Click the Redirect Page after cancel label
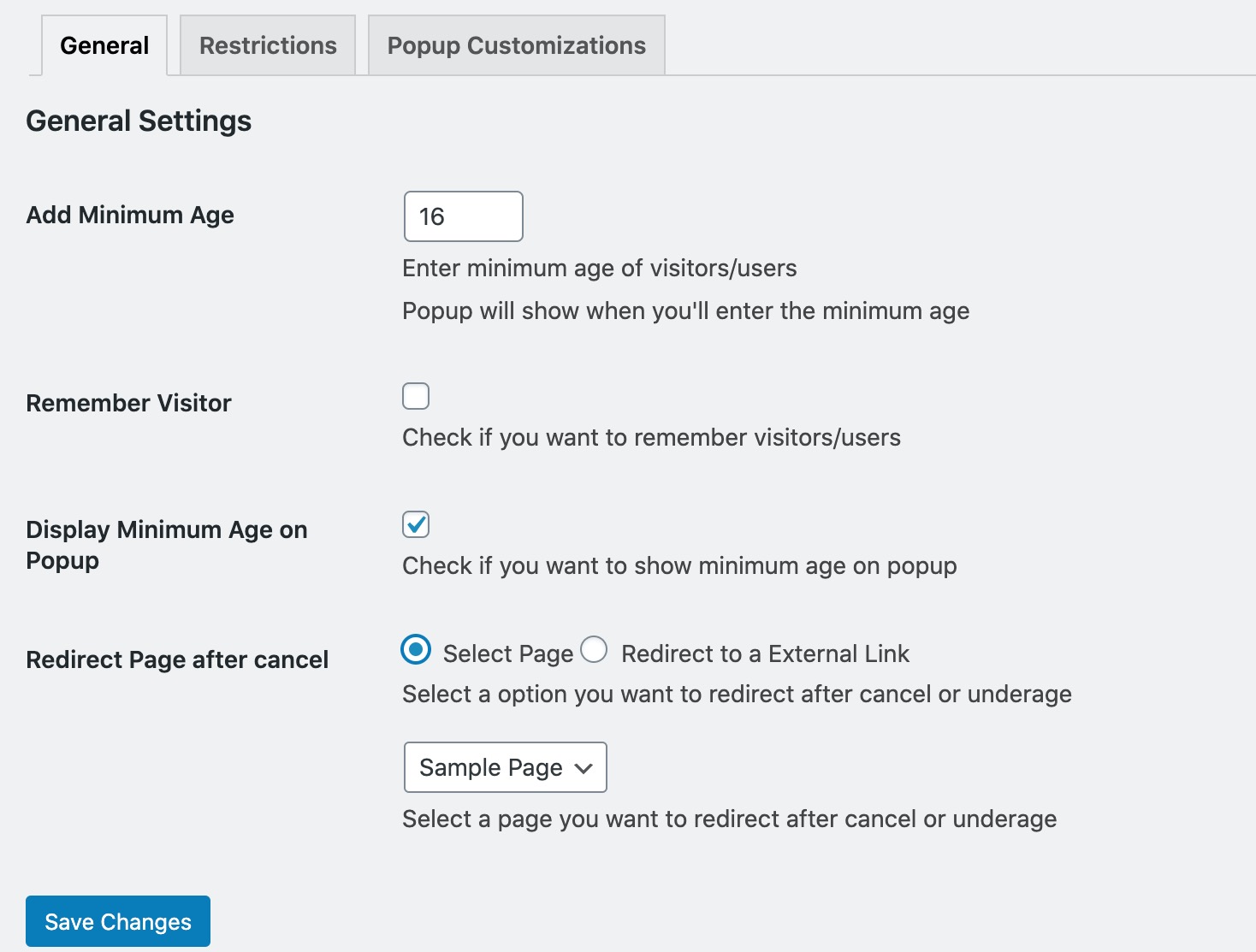 [176, 659]
